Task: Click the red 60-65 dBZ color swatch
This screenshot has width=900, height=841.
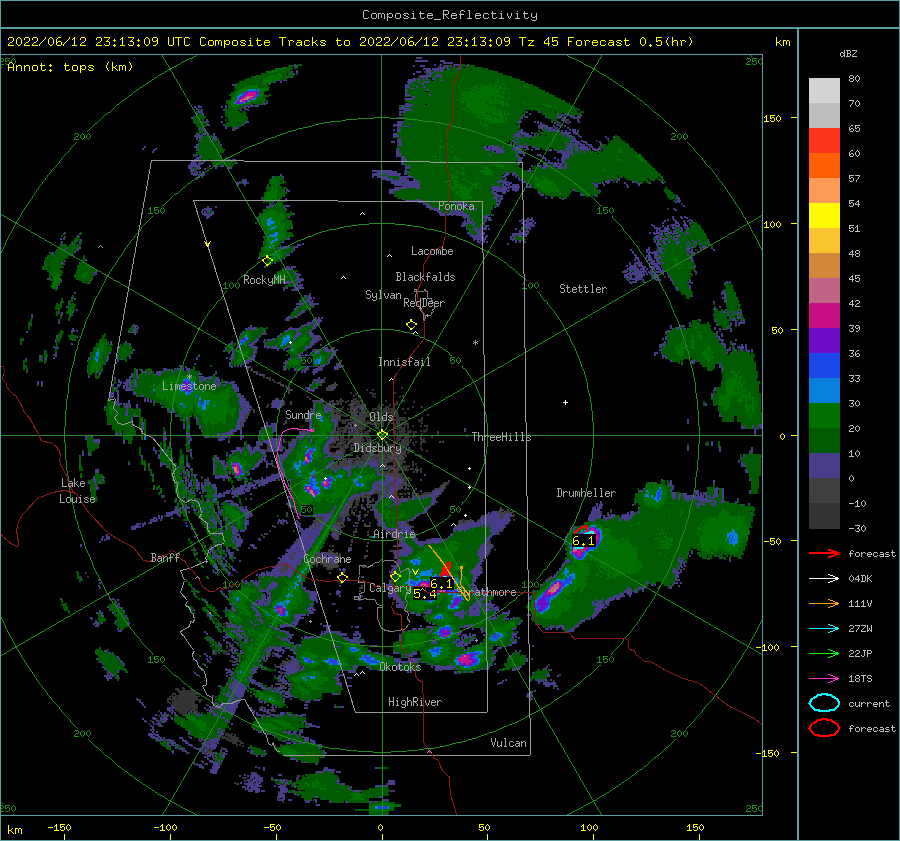Action: point(824,141)
